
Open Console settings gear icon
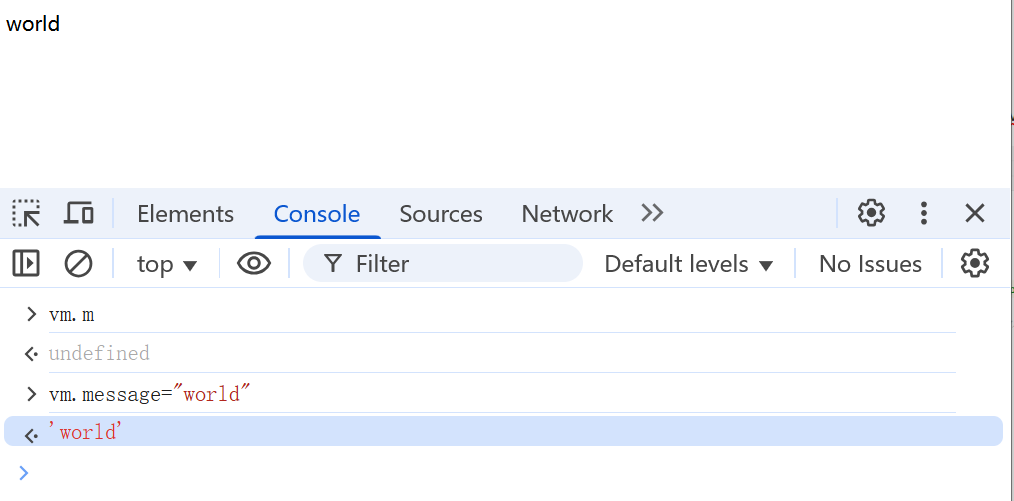[x=974, y=264]
